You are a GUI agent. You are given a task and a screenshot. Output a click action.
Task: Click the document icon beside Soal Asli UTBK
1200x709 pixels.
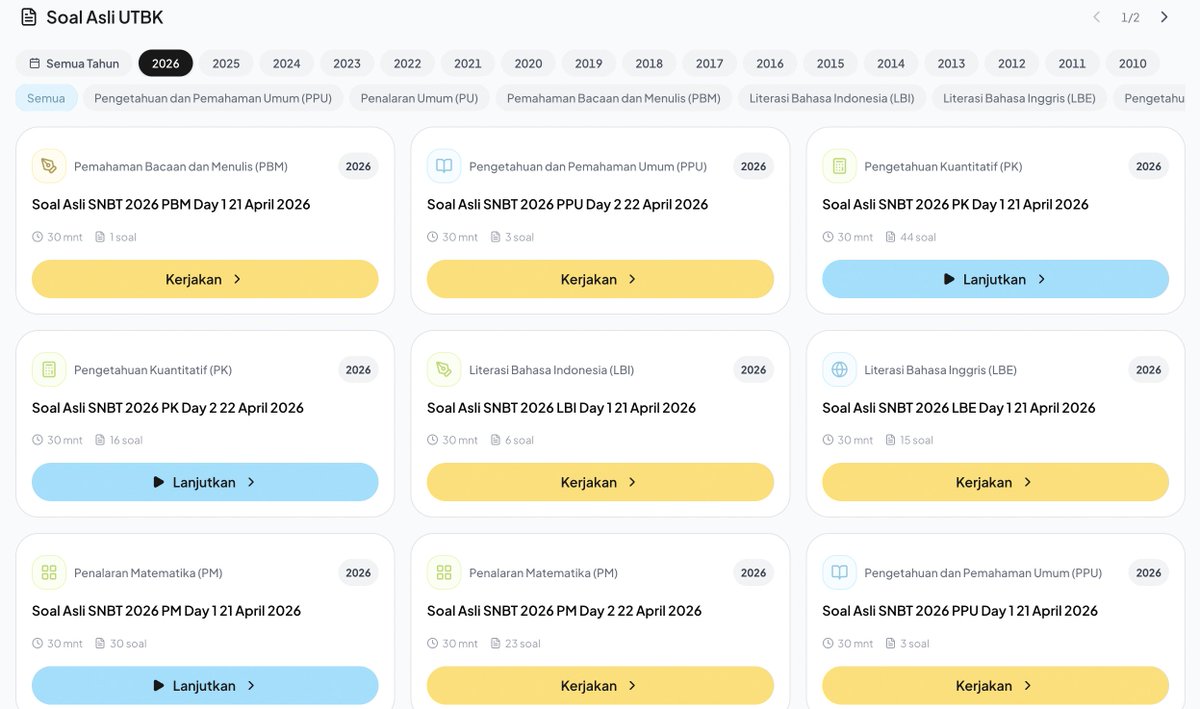pyautogui.click(x=29, y=17)
